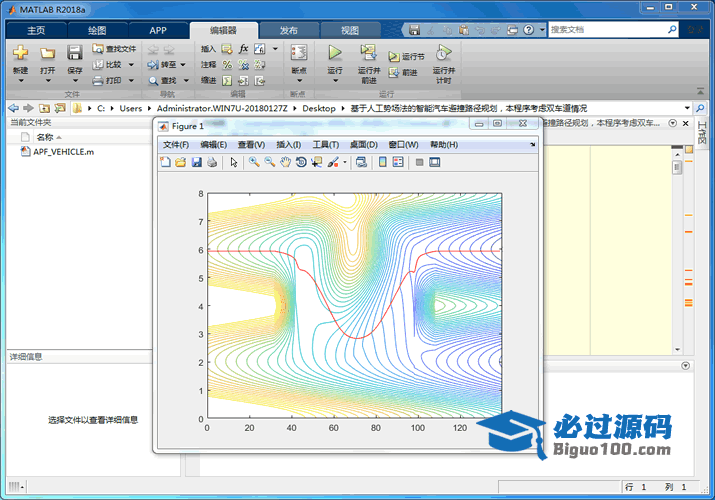
Task: Switch to the APP tab
Action: coord(158,30)
